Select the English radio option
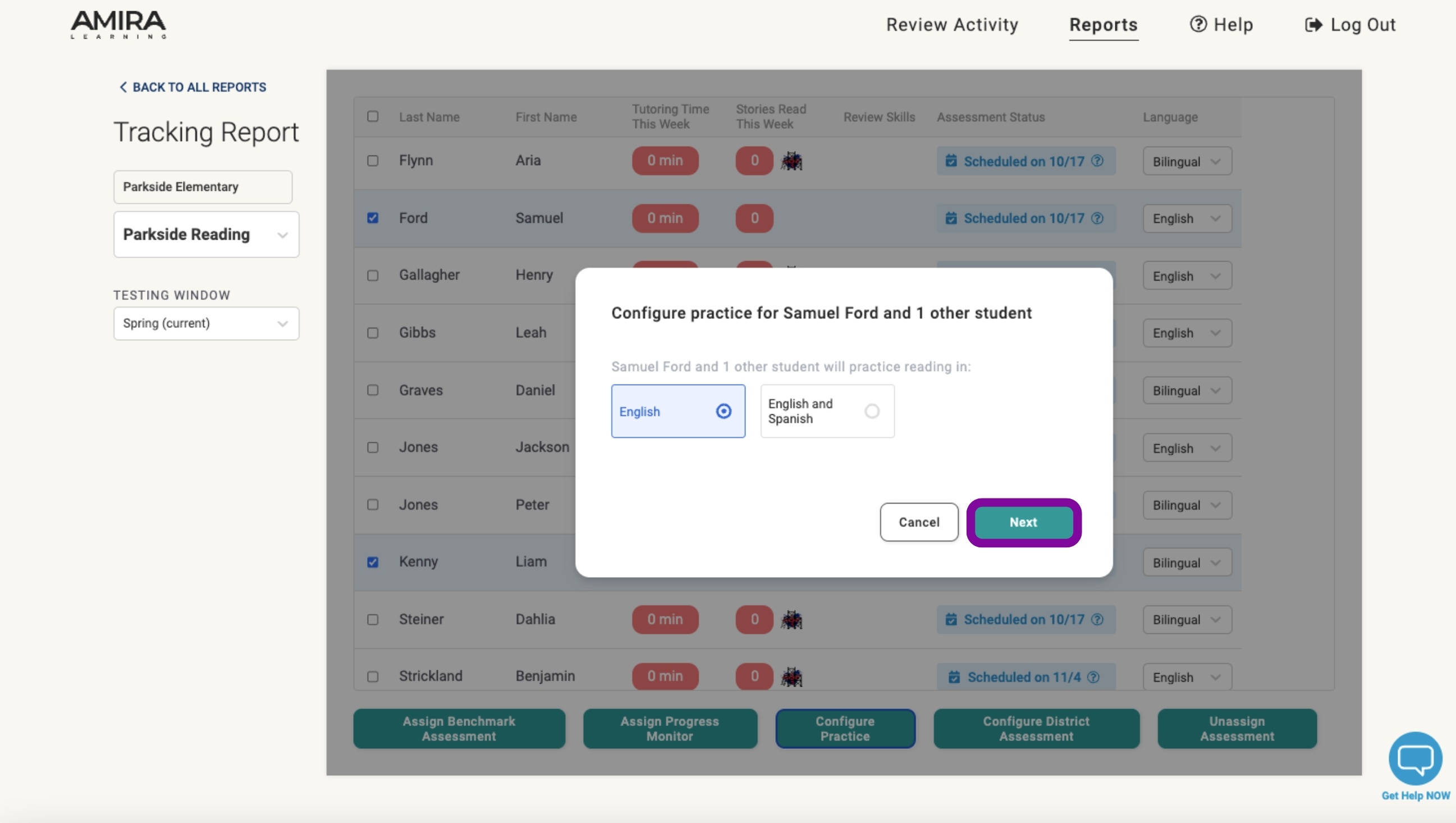Screen dimensions: 1456x823 pos(677,411)
